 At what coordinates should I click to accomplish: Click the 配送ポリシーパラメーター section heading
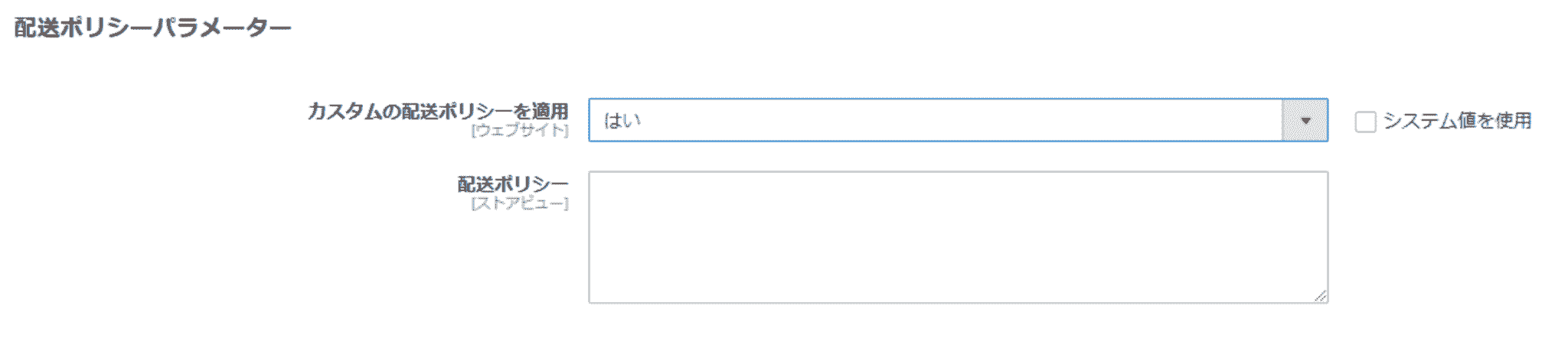click(x=153, y=28)
